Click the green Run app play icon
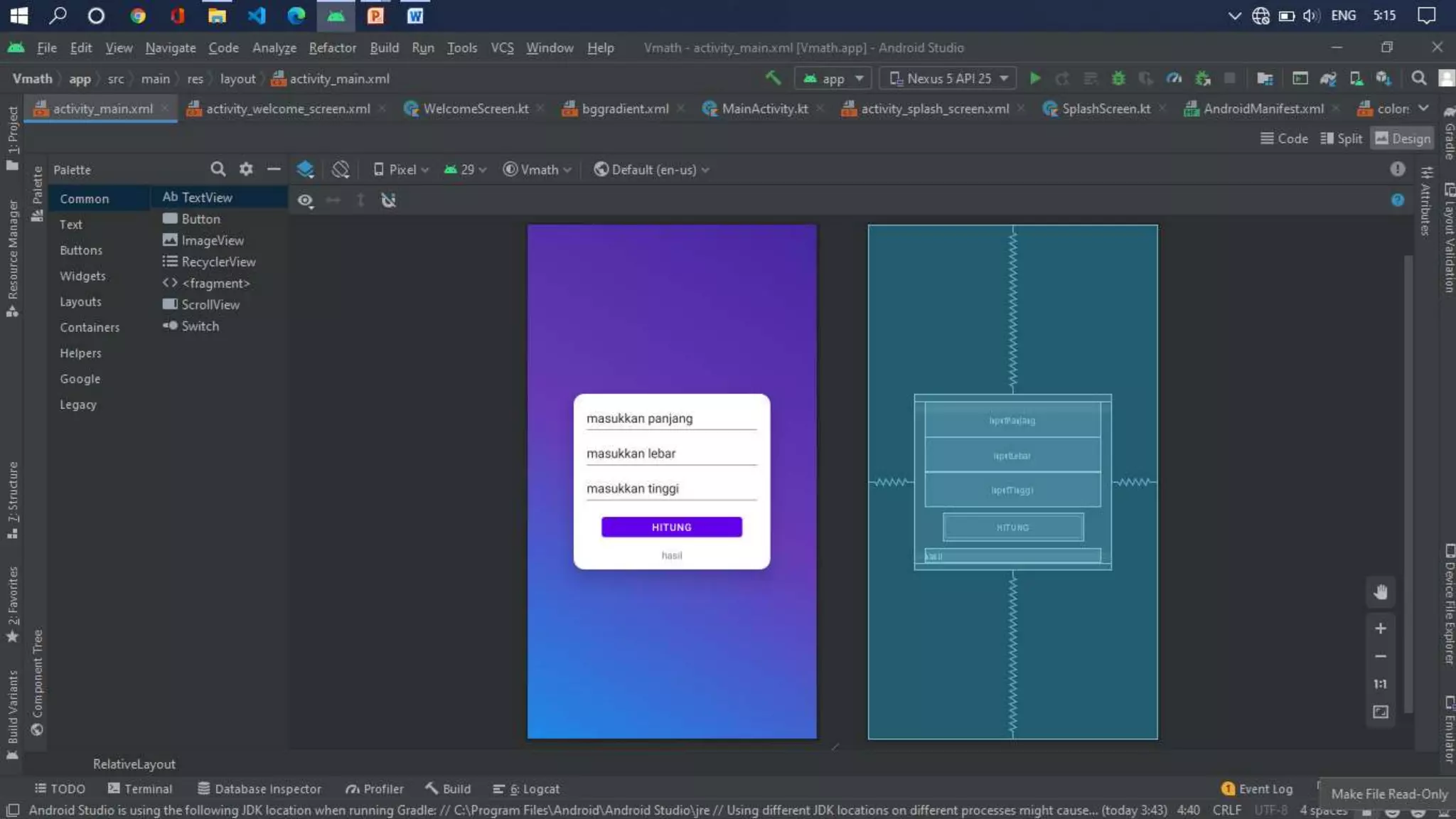Image resolution: width=1456 pixels, height=819 pixels. [1035, 78]
